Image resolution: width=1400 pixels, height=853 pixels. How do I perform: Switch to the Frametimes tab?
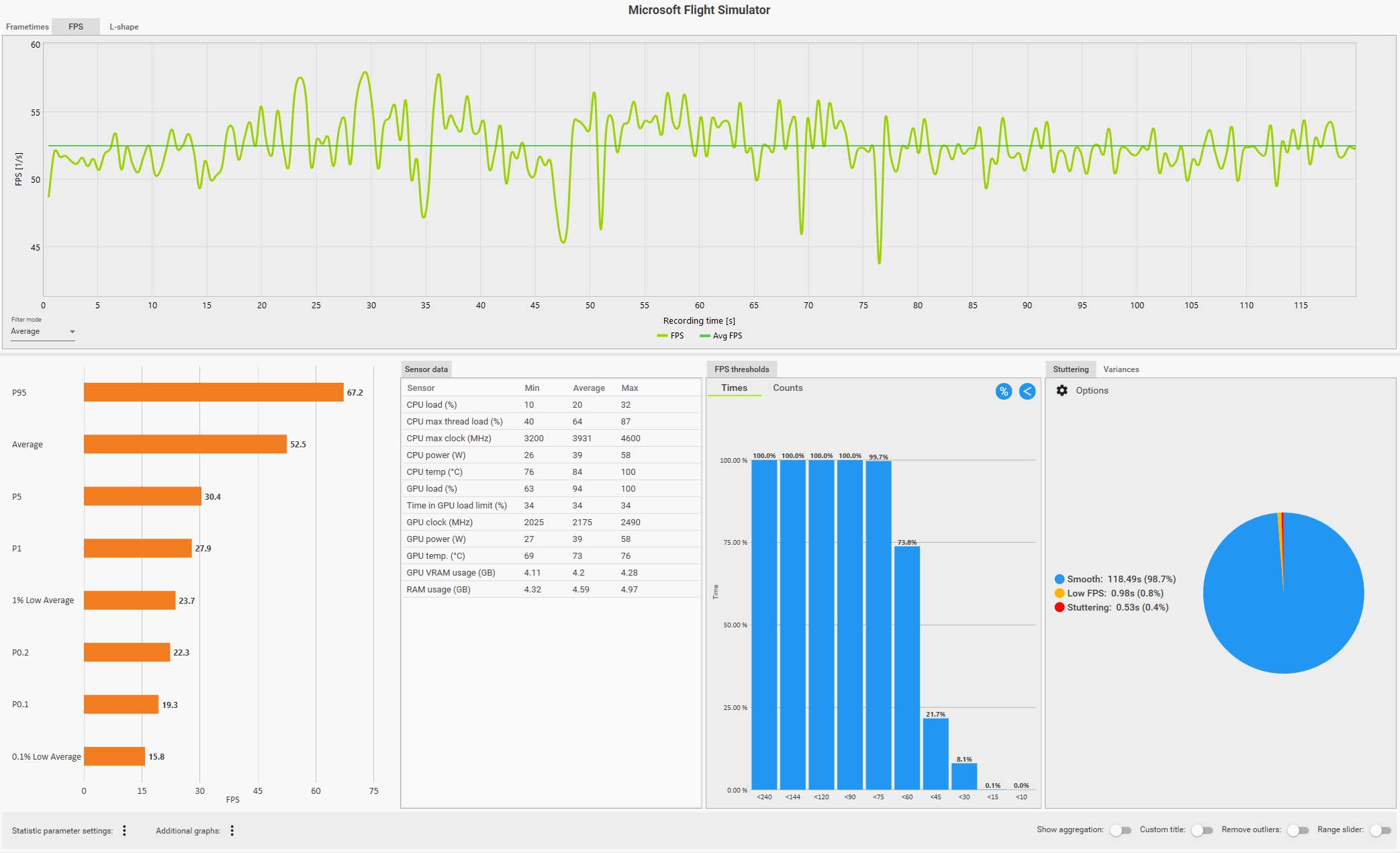[x=28, y=27]
